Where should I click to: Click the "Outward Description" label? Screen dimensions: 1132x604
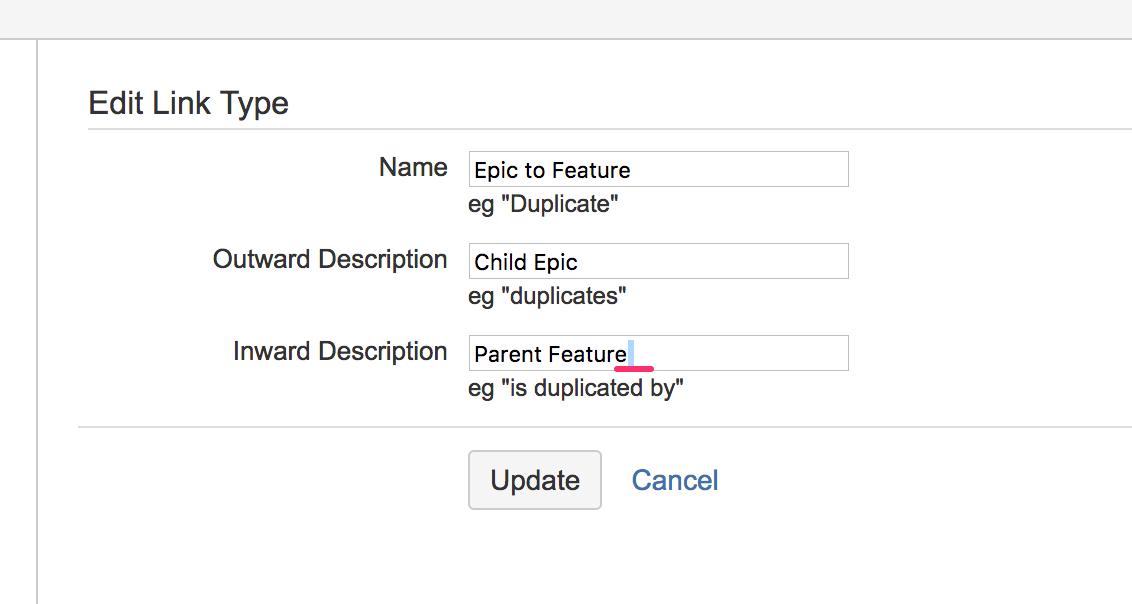330,259
